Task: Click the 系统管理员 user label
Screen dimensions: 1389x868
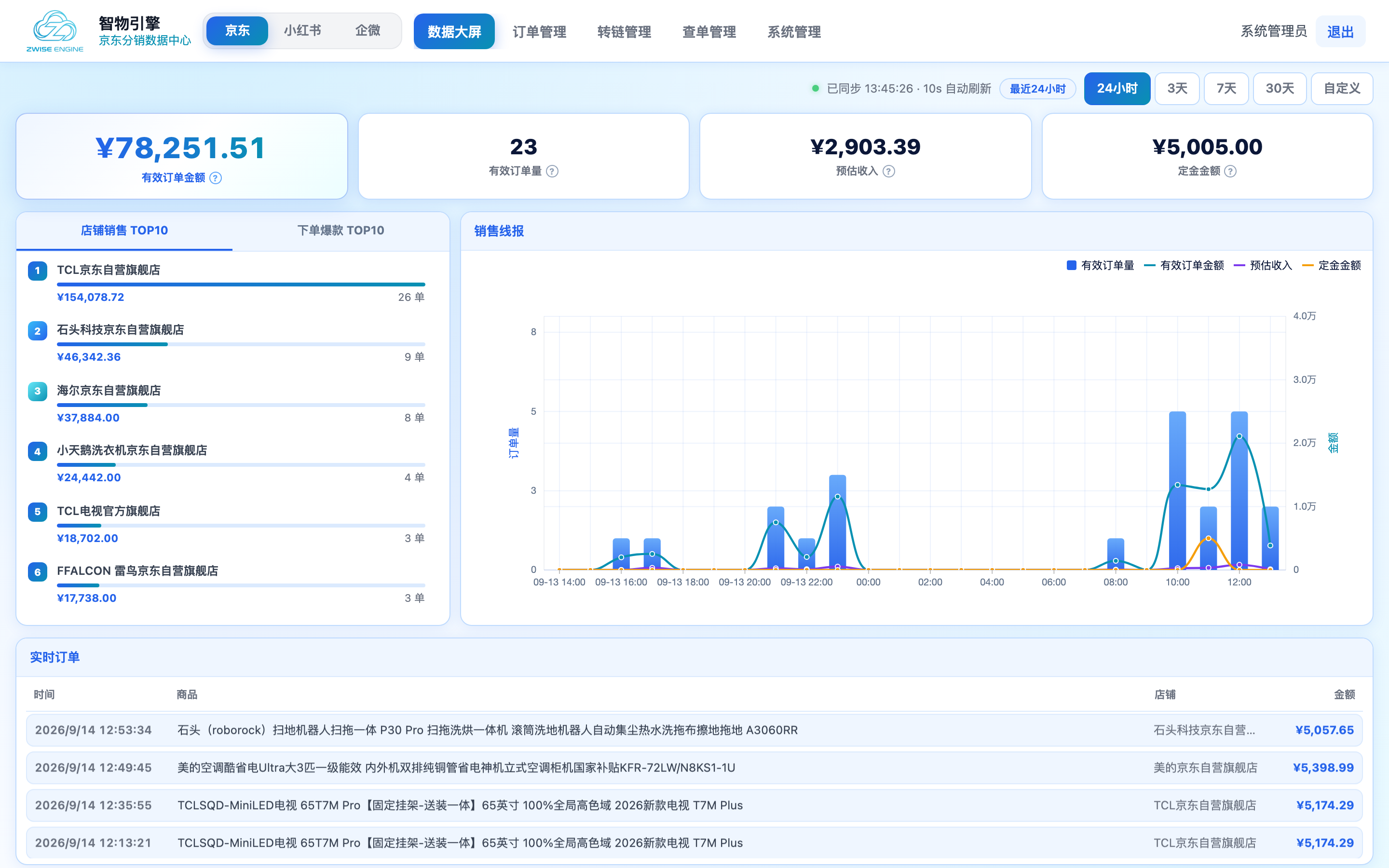Action: click(x=1274, y=31)
